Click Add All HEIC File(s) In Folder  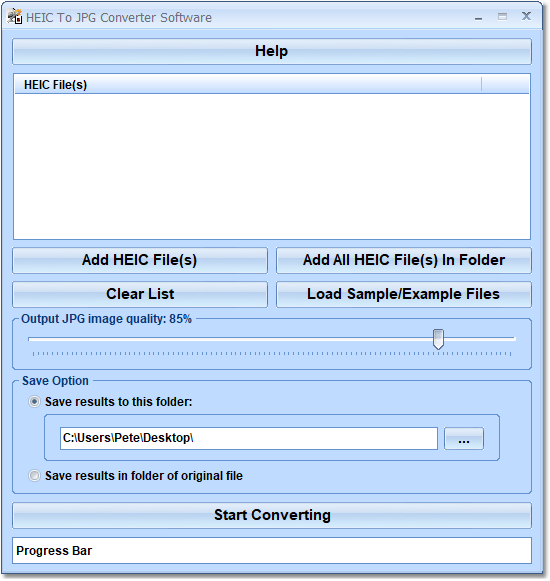404,260
